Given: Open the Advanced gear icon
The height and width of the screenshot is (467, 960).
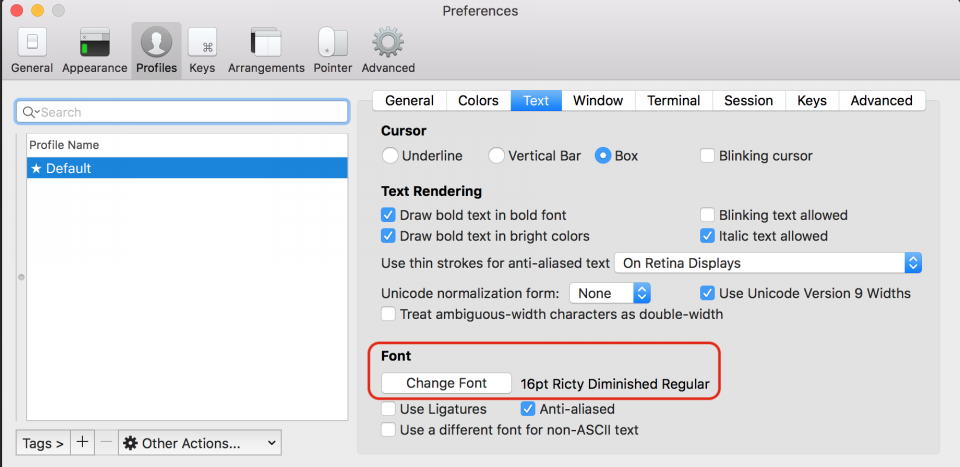Looking at the screenshot, I should (x=388, y=43).
